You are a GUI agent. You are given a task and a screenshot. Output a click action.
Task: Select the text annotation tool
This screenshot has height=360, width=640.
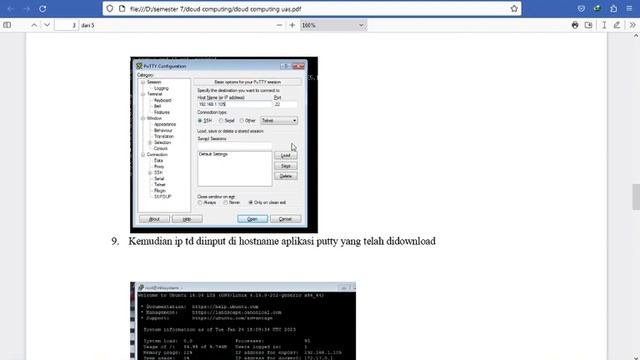tap(604, 25)
